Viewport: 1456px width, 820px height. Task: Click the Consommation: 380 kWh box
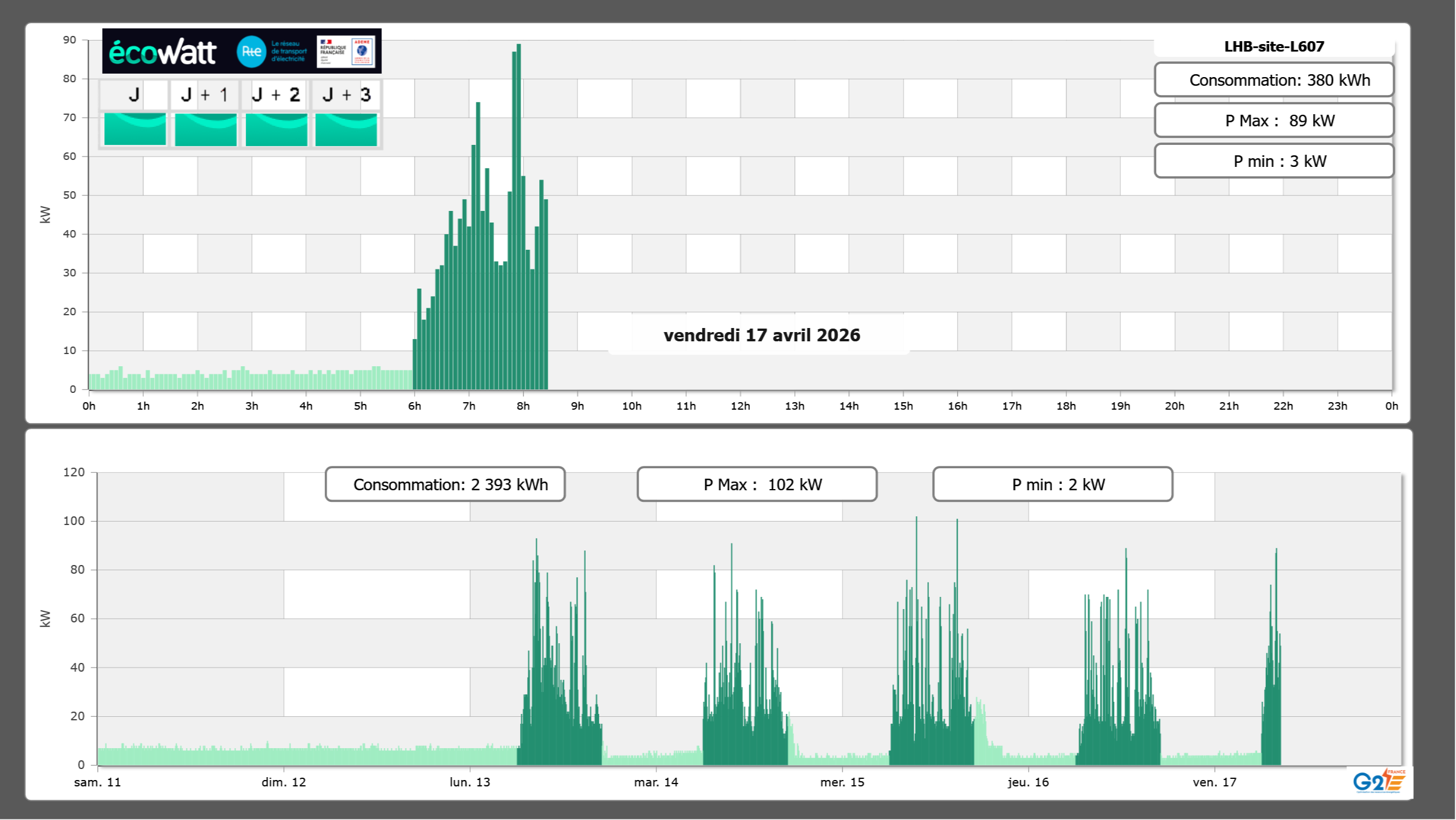point(1273,80)
